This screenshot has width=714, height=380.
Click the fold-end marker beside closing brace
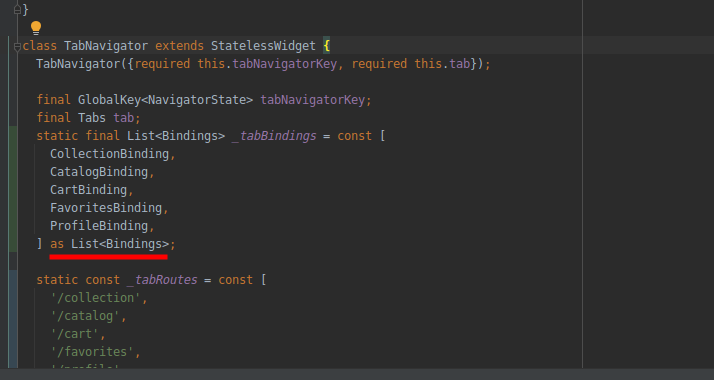click(x=17, y=10)
